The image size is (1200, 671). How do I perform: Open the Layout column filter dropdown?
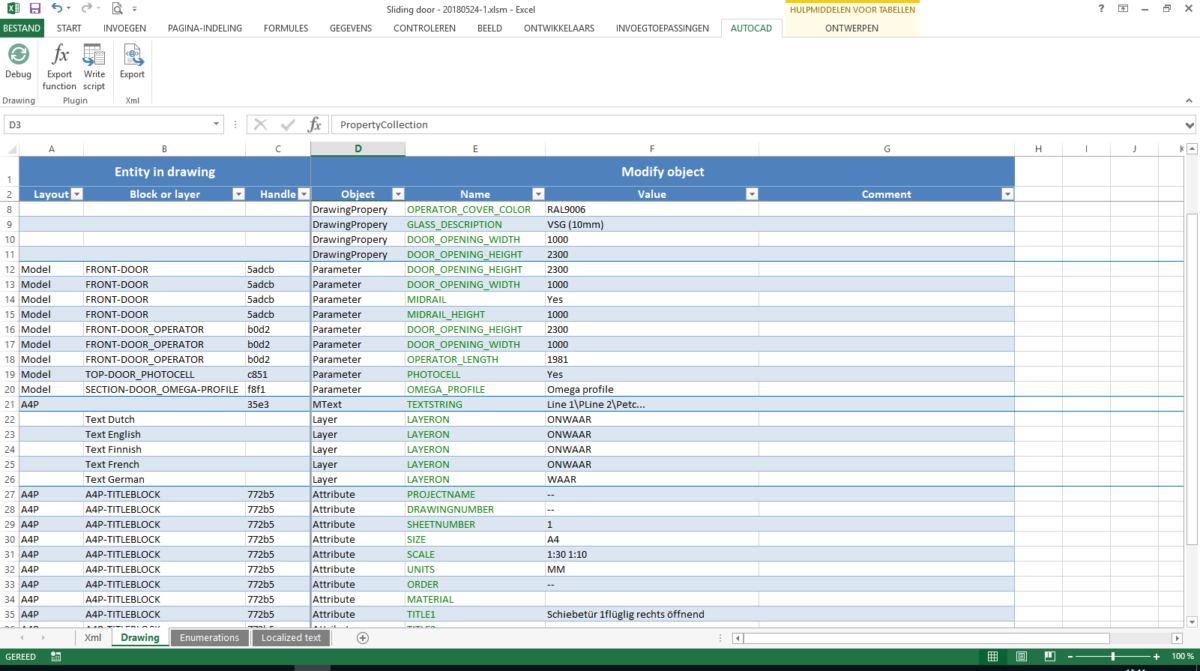76,194
